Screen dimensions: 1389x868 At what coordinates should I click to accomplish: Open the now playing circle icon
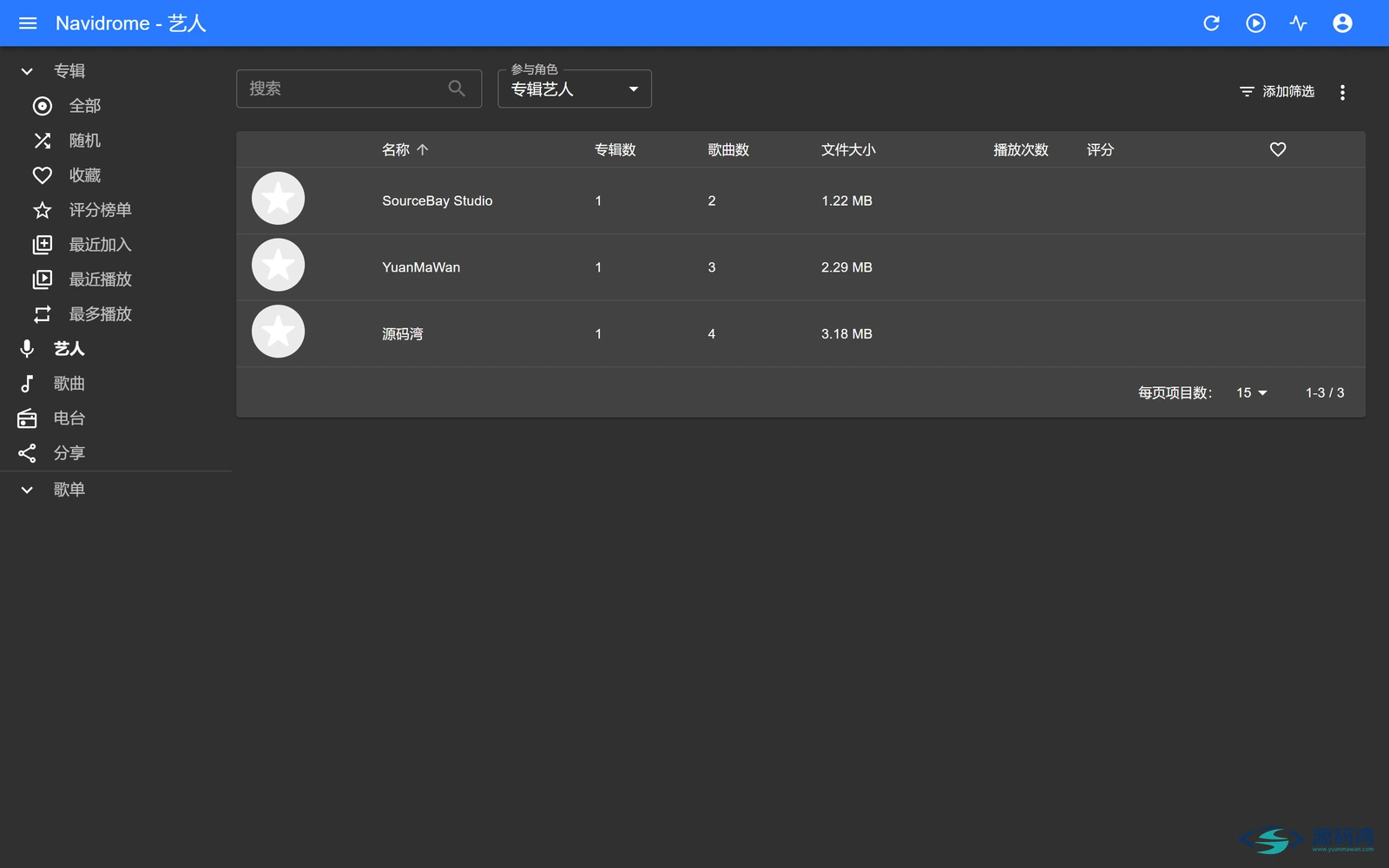coord(1255,23)
